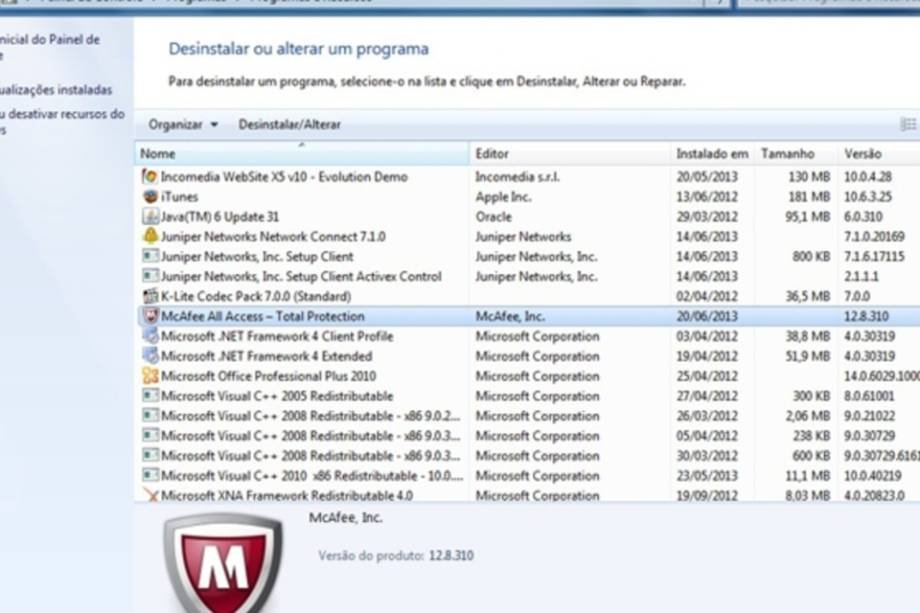The width and height of the screenshot is (920, 613).
Task: Click the Visual C++ 2010 x86 Redistributable icon
Action: click(x=150, y=476)
